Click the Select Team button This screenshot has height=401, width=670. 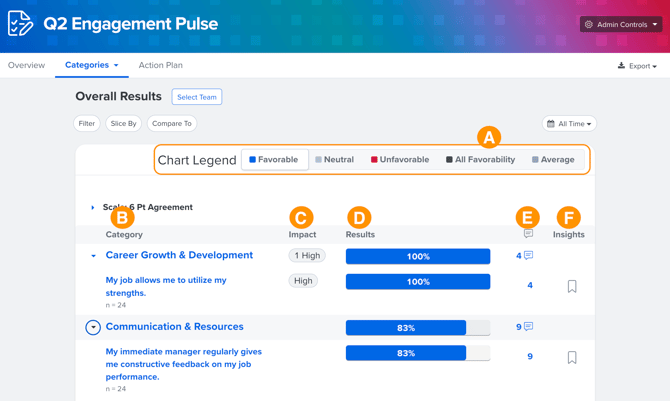197,97
